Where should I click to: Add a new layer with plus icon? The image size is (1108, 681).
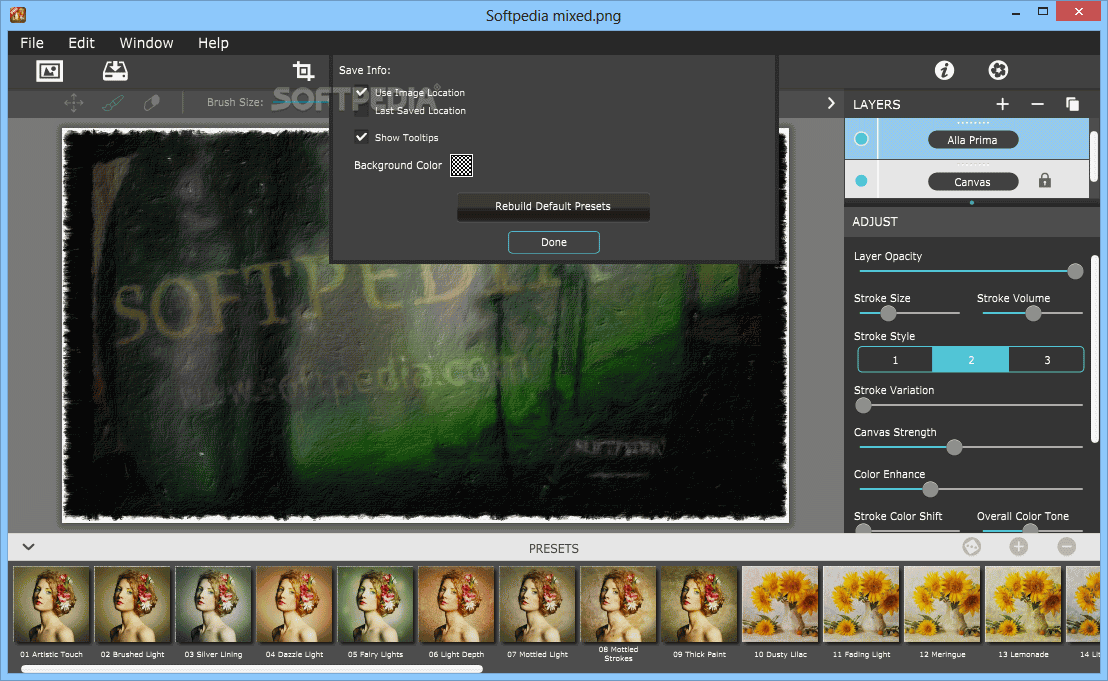(x=1002, y=105)
